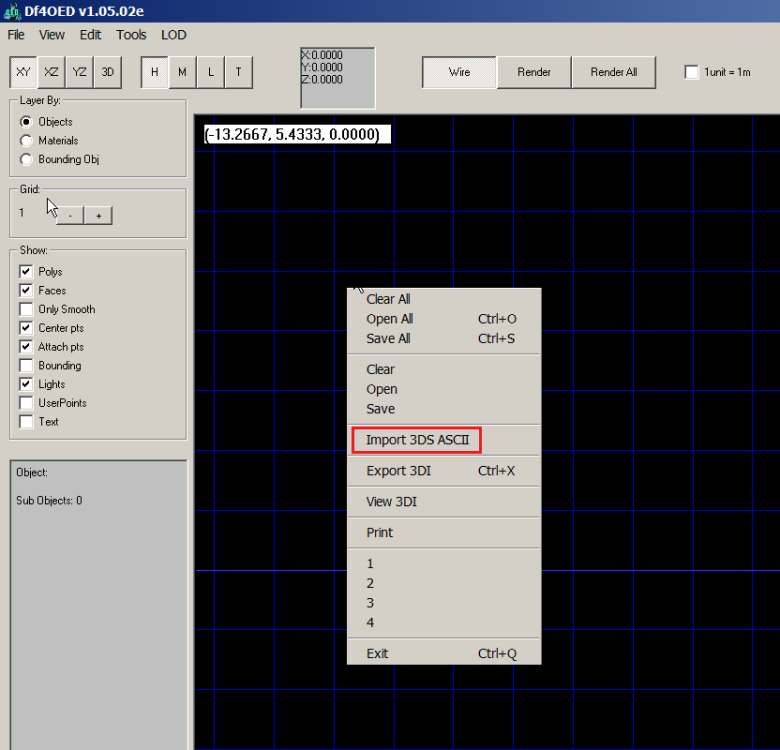Increase grid size with plus button
This screenshot has width=780, height=750.
click(x=98, y=215)
